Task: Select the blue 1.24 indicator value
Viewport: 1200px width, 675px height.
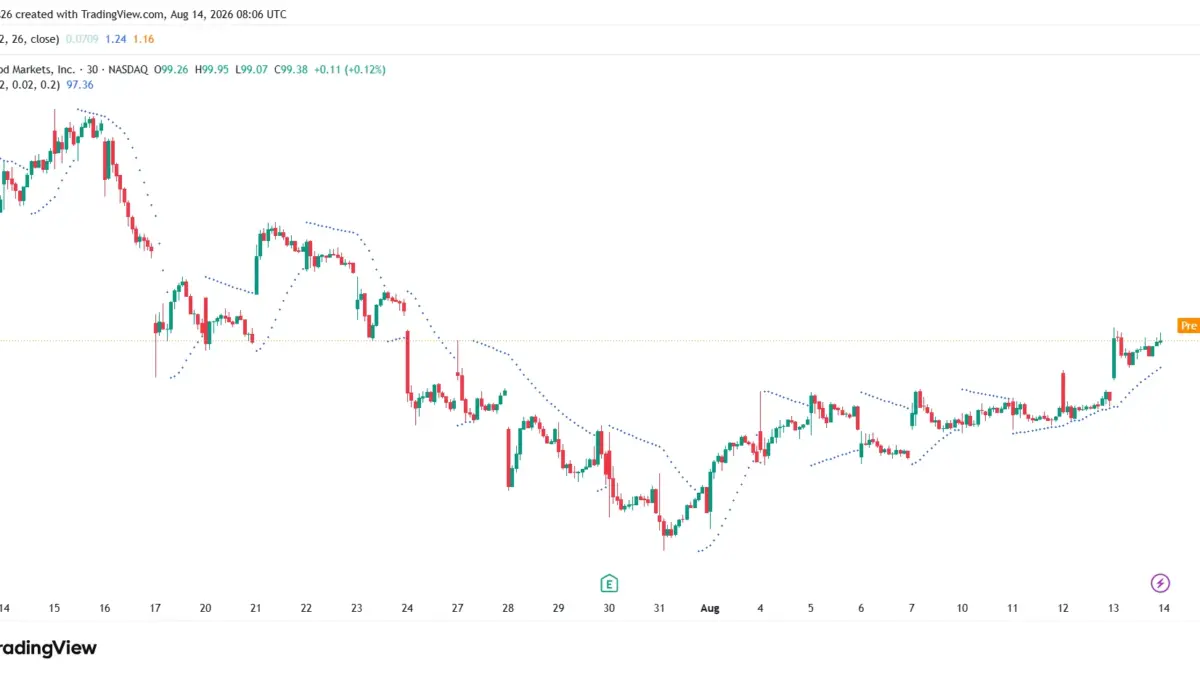Action: 116,39
